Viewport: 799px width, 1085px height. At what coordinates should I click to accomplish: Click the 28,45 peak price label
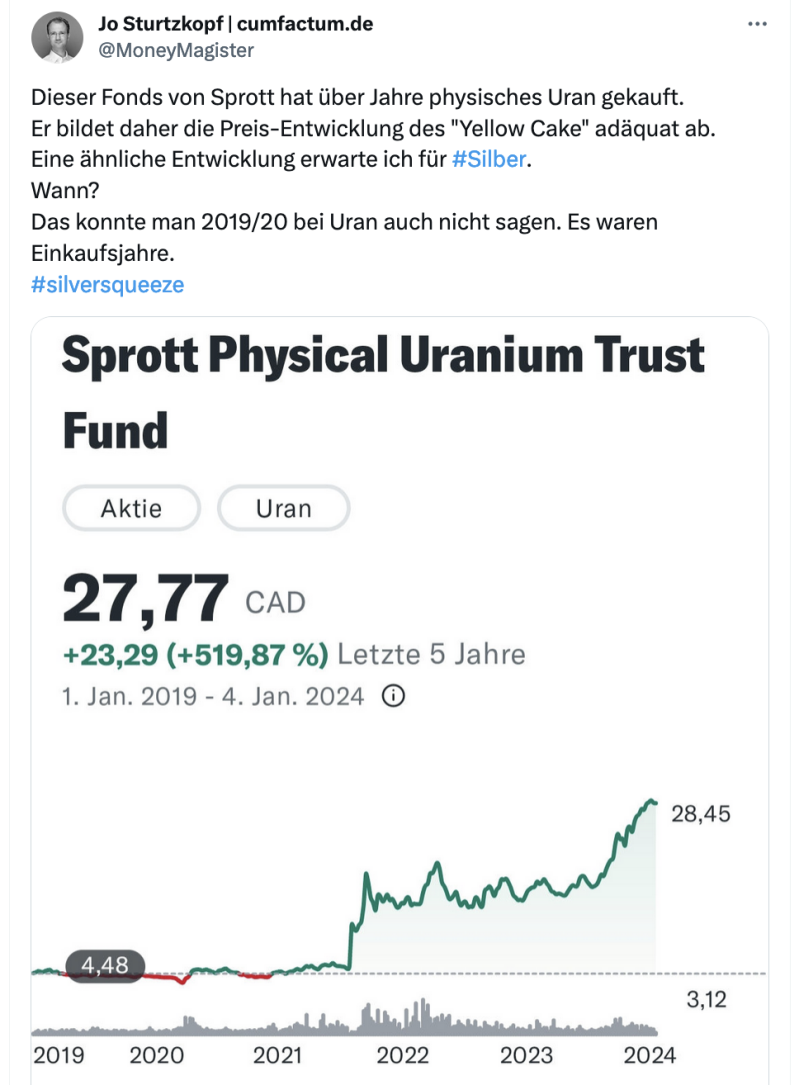(700, 814)
